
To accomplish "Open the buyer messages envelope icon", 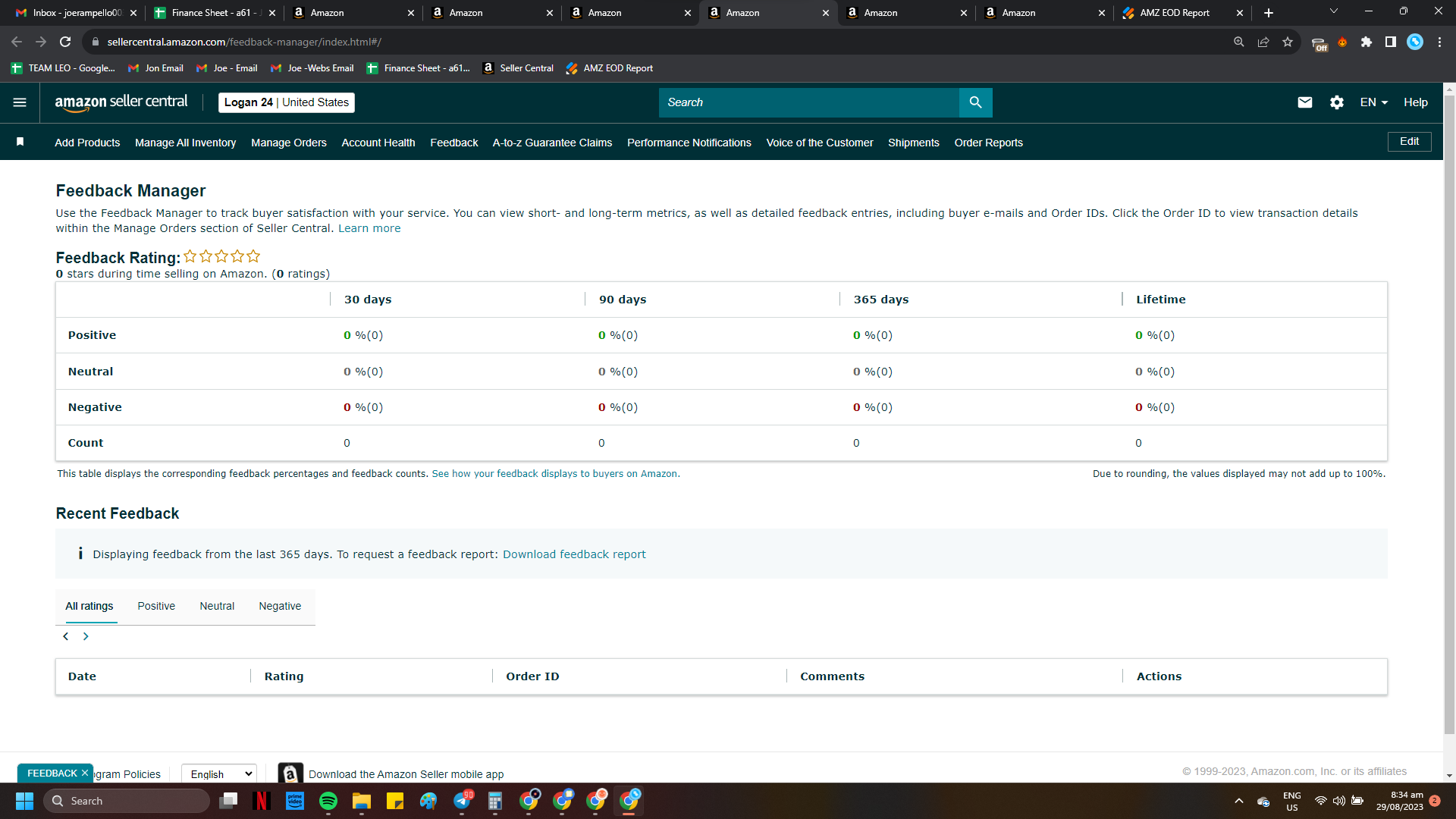I will click(x=1305, y=102).
